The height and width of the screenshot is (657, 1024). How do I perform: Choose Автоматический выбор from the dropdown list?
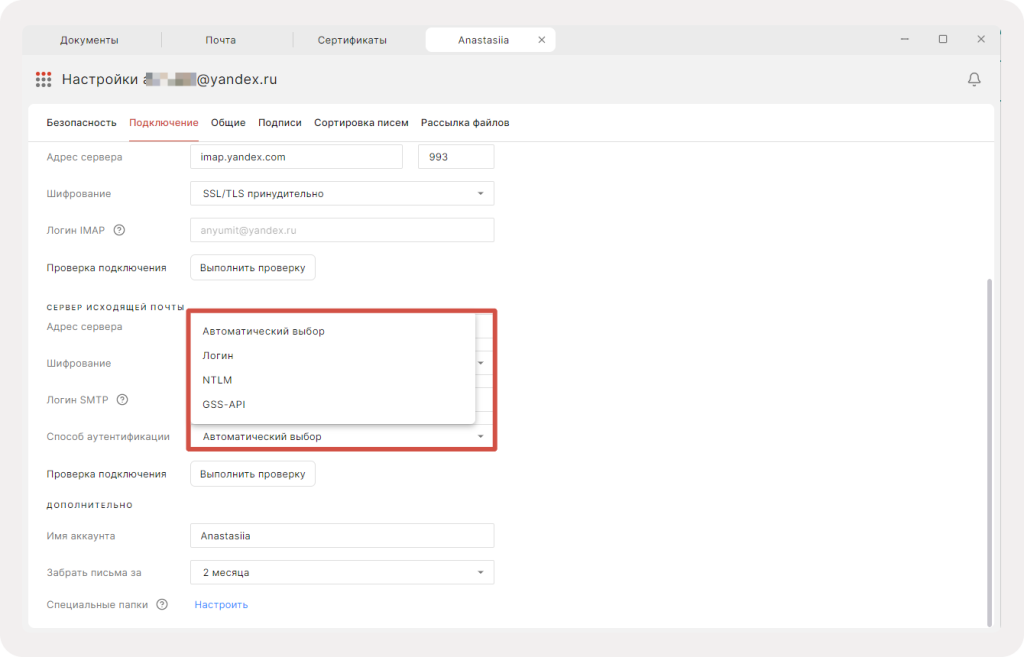coord(333,331)
